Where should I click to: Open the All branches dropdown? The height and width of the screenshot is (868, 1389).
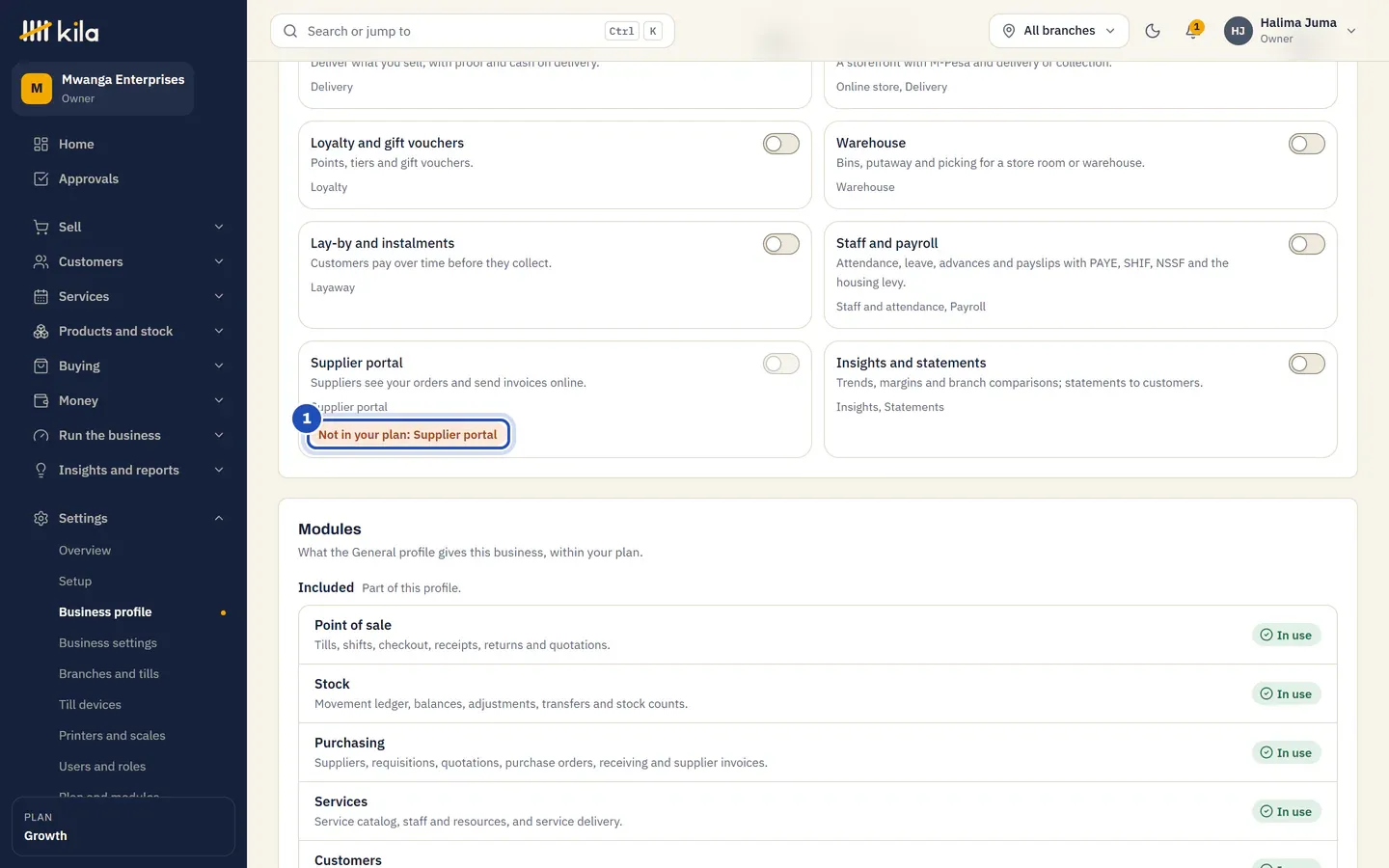(x=1059, y=31)
